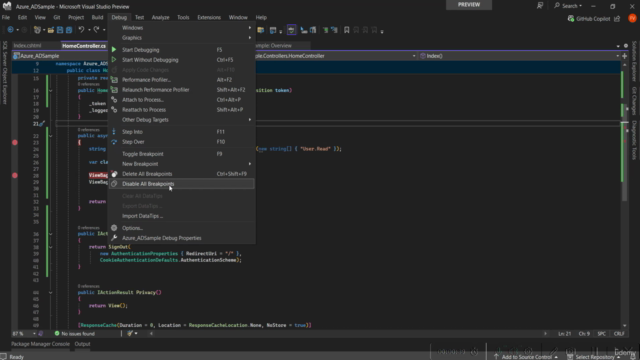
Task: Click the bookmark toolbar icon
Action: 347,30
